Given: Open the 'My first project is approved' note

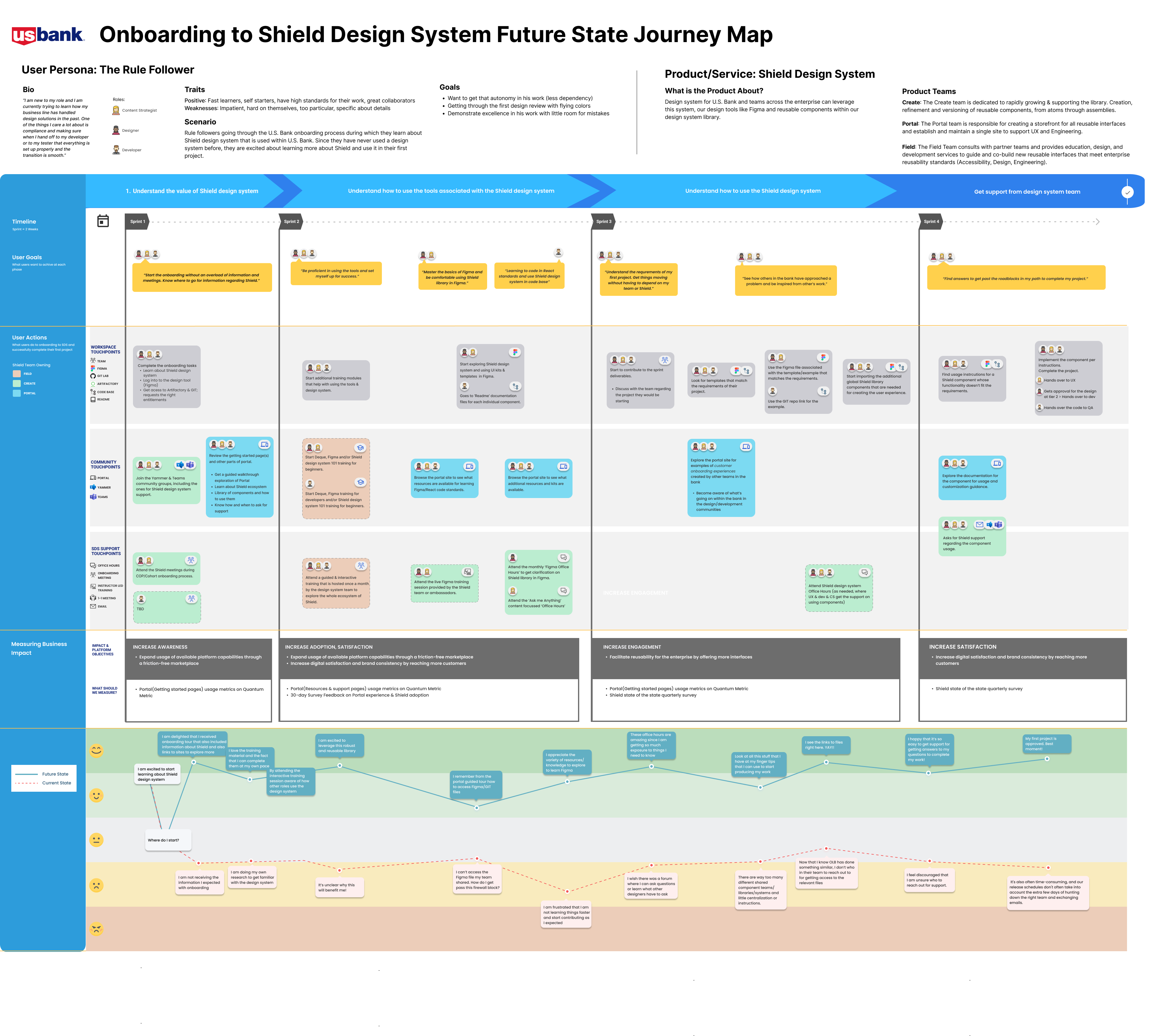Looking at the screenshot, I should [1046, 744].
